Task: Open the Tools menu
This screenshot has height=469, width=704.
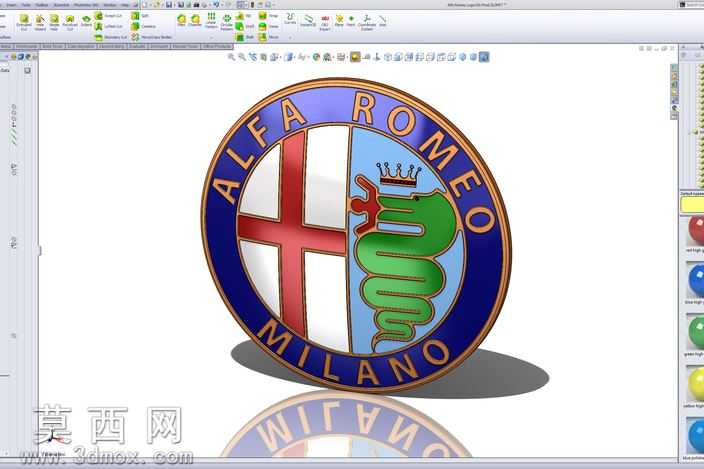Action: click(26, 5)
